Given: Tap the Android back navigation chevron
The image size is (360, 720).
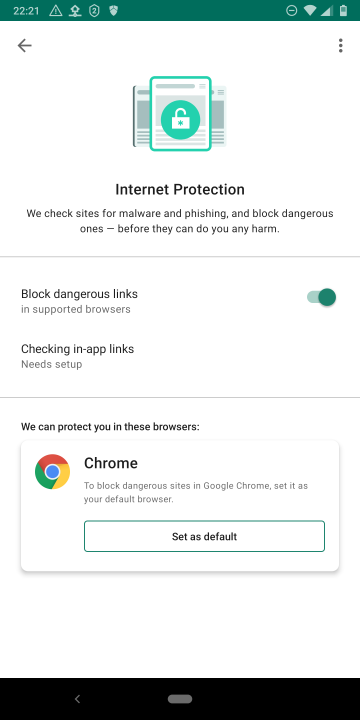Looking at the screenshot, I should click(x=77, y=699).
